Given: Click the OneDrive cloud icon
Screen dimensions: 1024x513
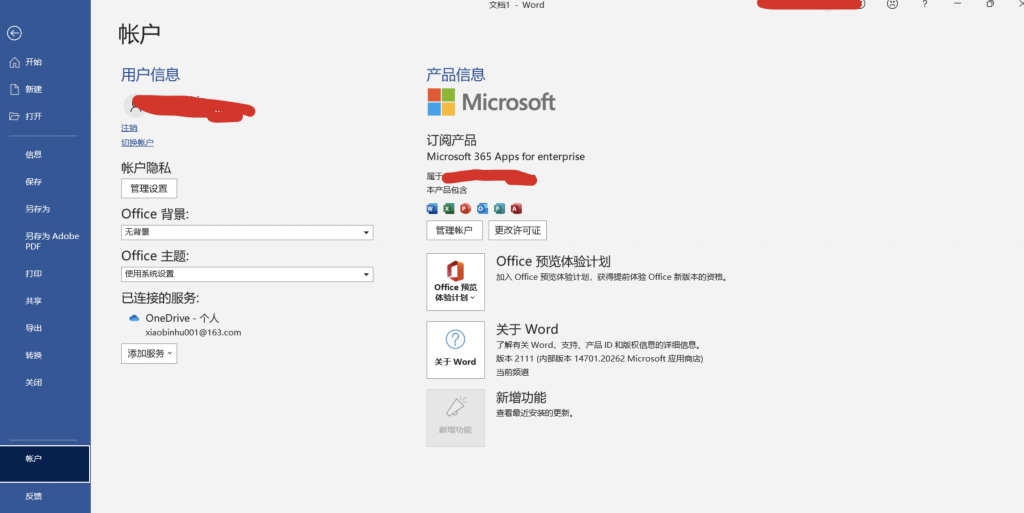Looking at the screenshot, I should point(134,319).
